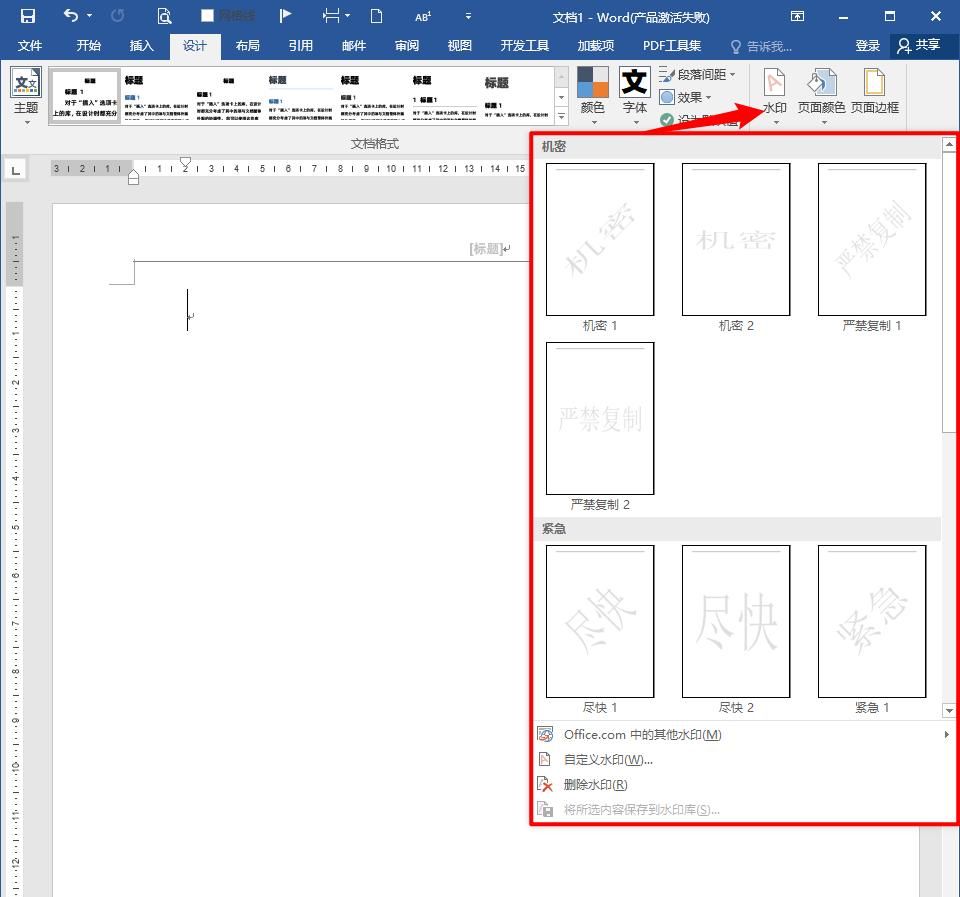This screenshot has height=897, width=960.
Task: Select the first document style set thumbnail
Action: click(85, 97)
